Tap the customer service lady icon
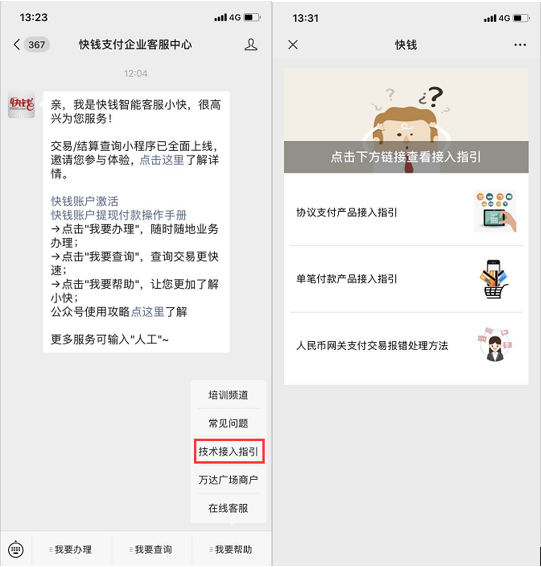Screen dimensions: 541x567 pyautogui.click(x=495, y=345)
